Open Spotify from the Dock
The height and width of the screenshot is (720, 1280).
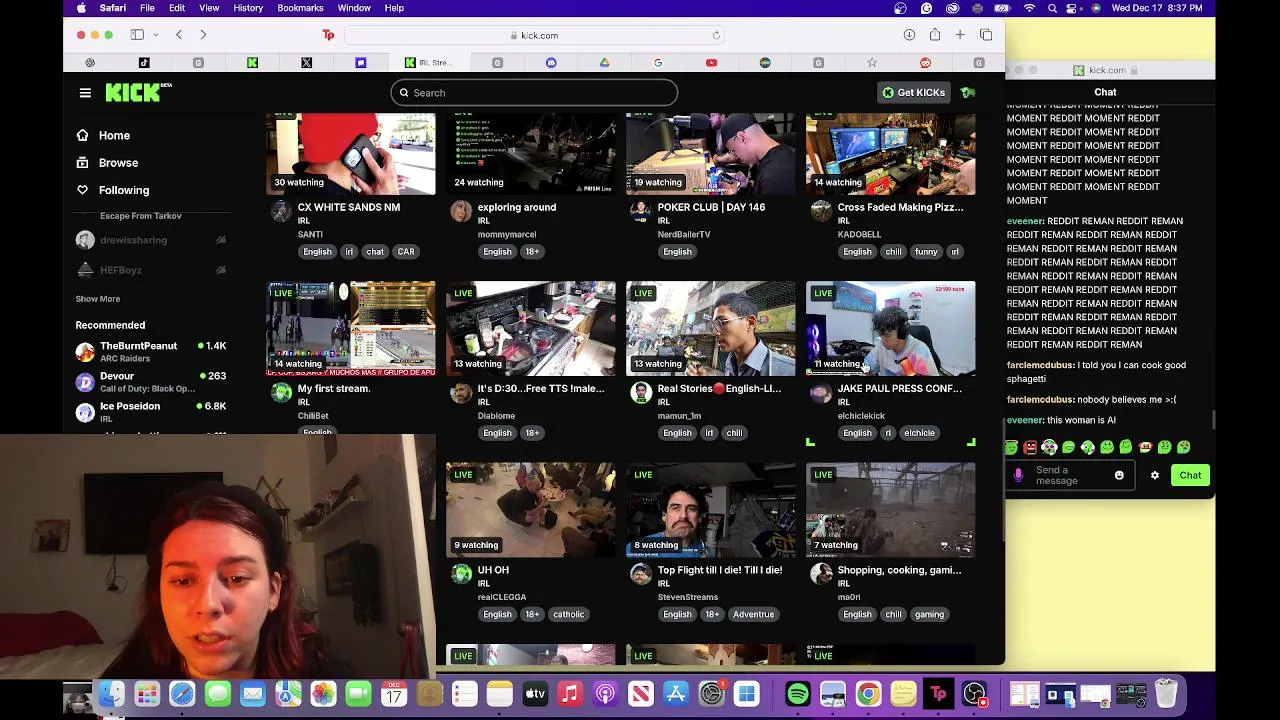(x=798, y=694)
